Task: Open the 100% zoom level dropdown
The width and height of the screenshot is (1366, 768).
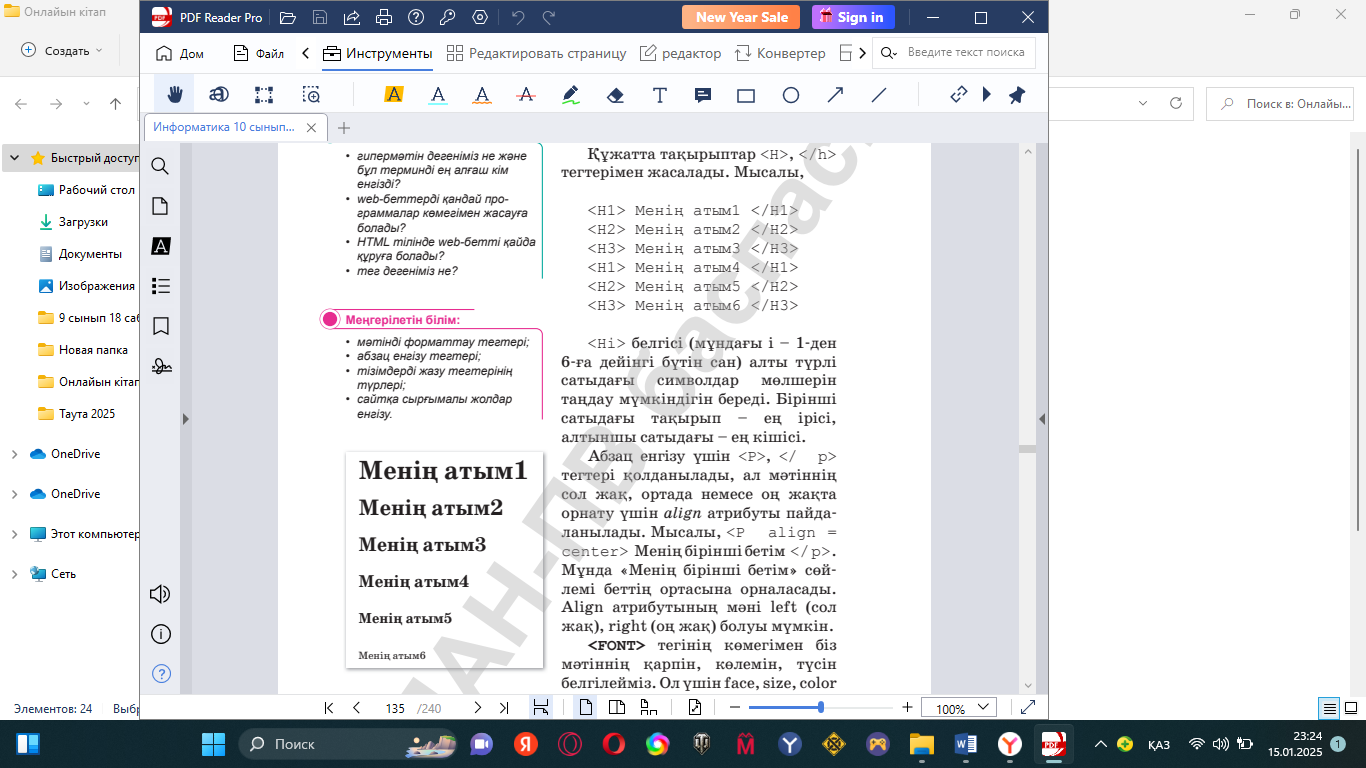Action: [964, 708]
